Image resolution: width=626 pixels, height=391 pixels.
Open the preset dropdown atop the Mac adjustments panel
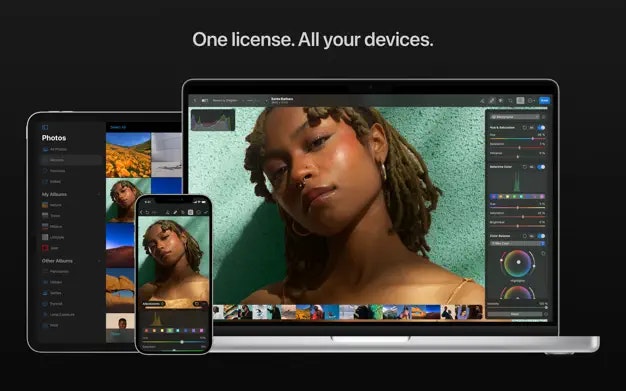[515, 117]
